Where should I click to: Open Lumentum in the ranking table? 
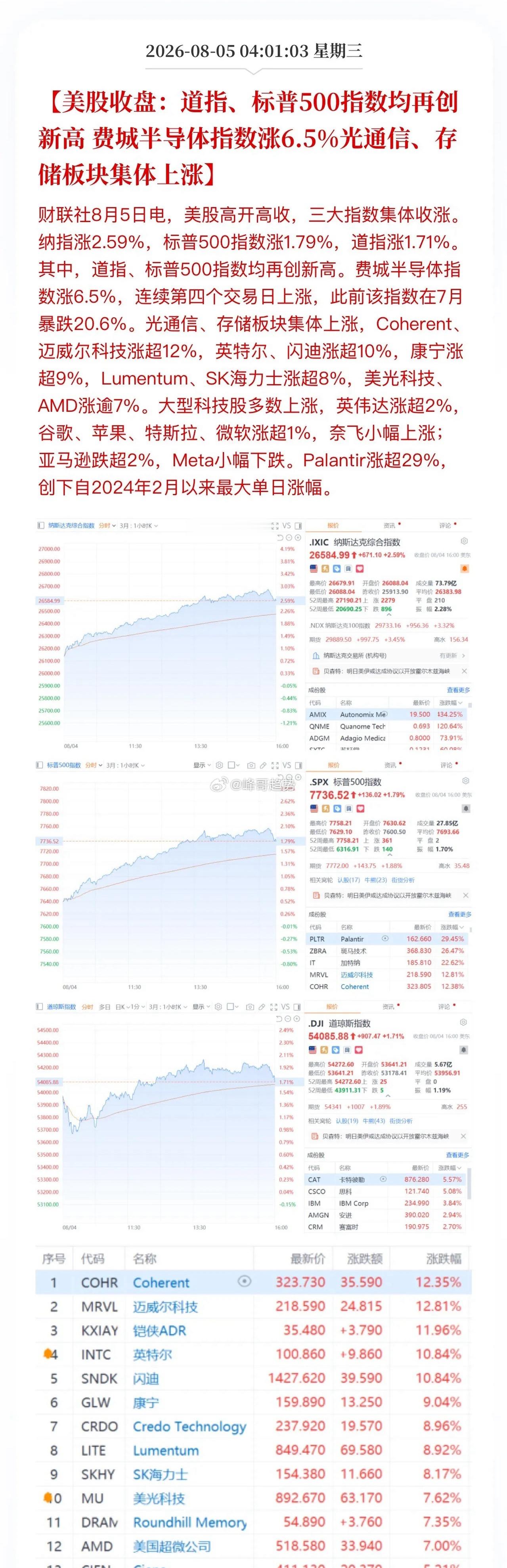[166, 1450]
